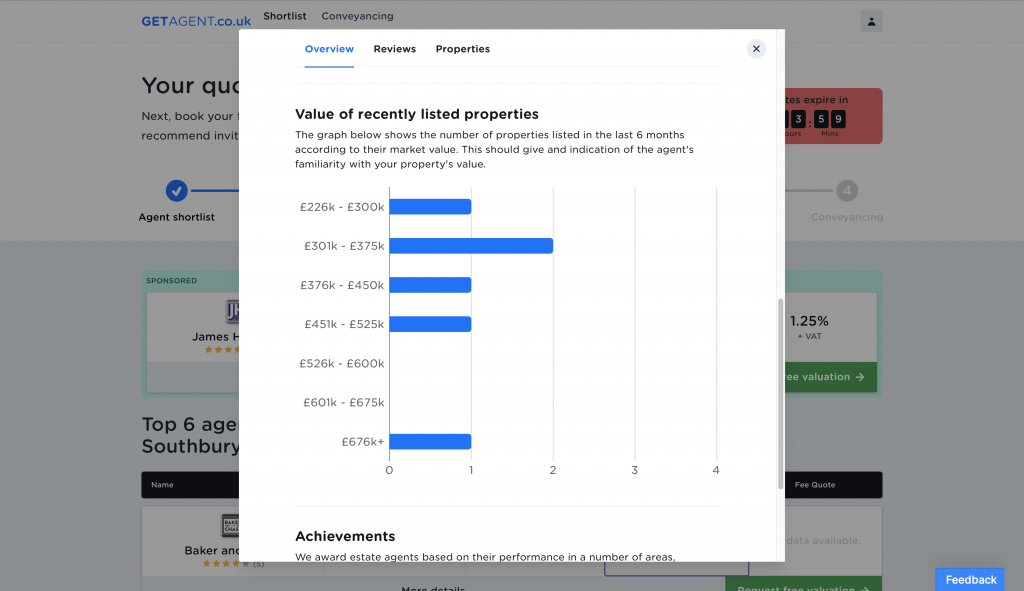This screenshot has width=1024, height=591.
Task: Open the user profile icon
Action: pos(871,21)
